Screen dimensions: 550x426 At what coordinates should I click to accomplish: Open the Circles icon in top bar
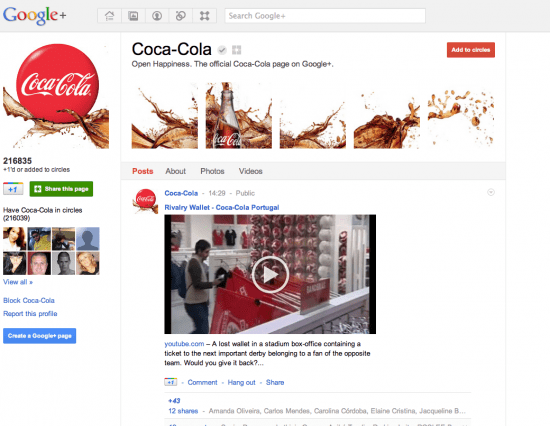[x=181, y=16]
